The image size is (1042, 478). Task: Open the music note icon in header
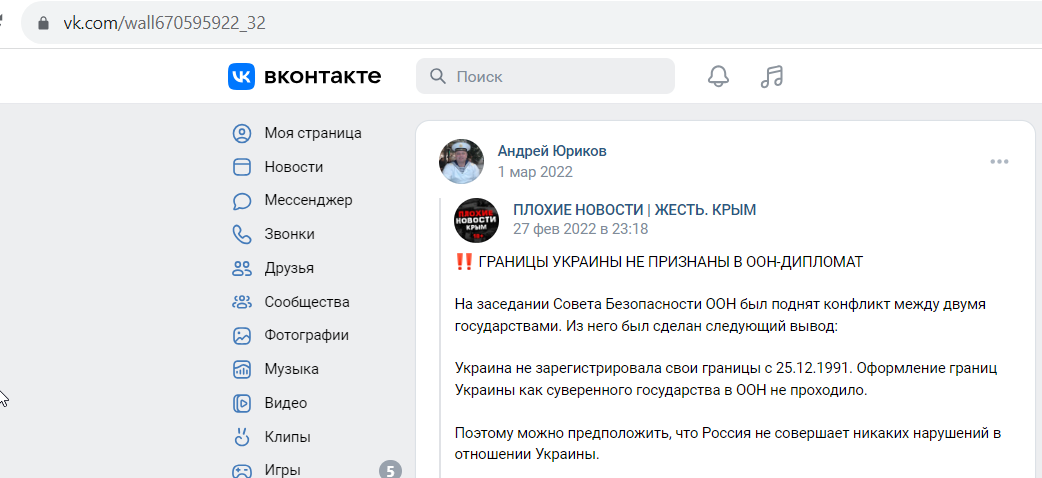coord(772,76)
